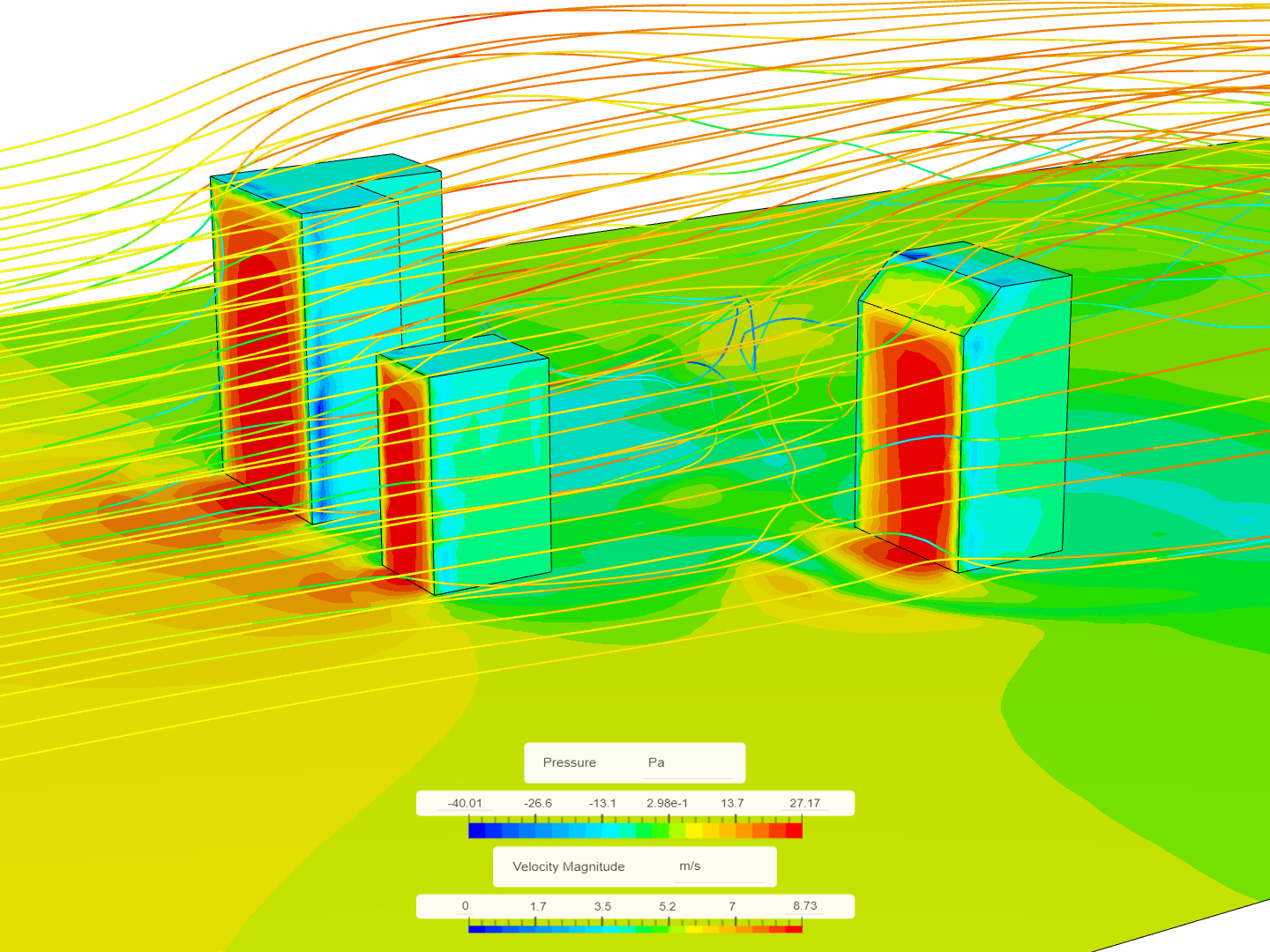The height and width of the screenshot is (952, 1270).
Task: Select the velocity value 8.73 on the scale
Action: tap(805, 905)
